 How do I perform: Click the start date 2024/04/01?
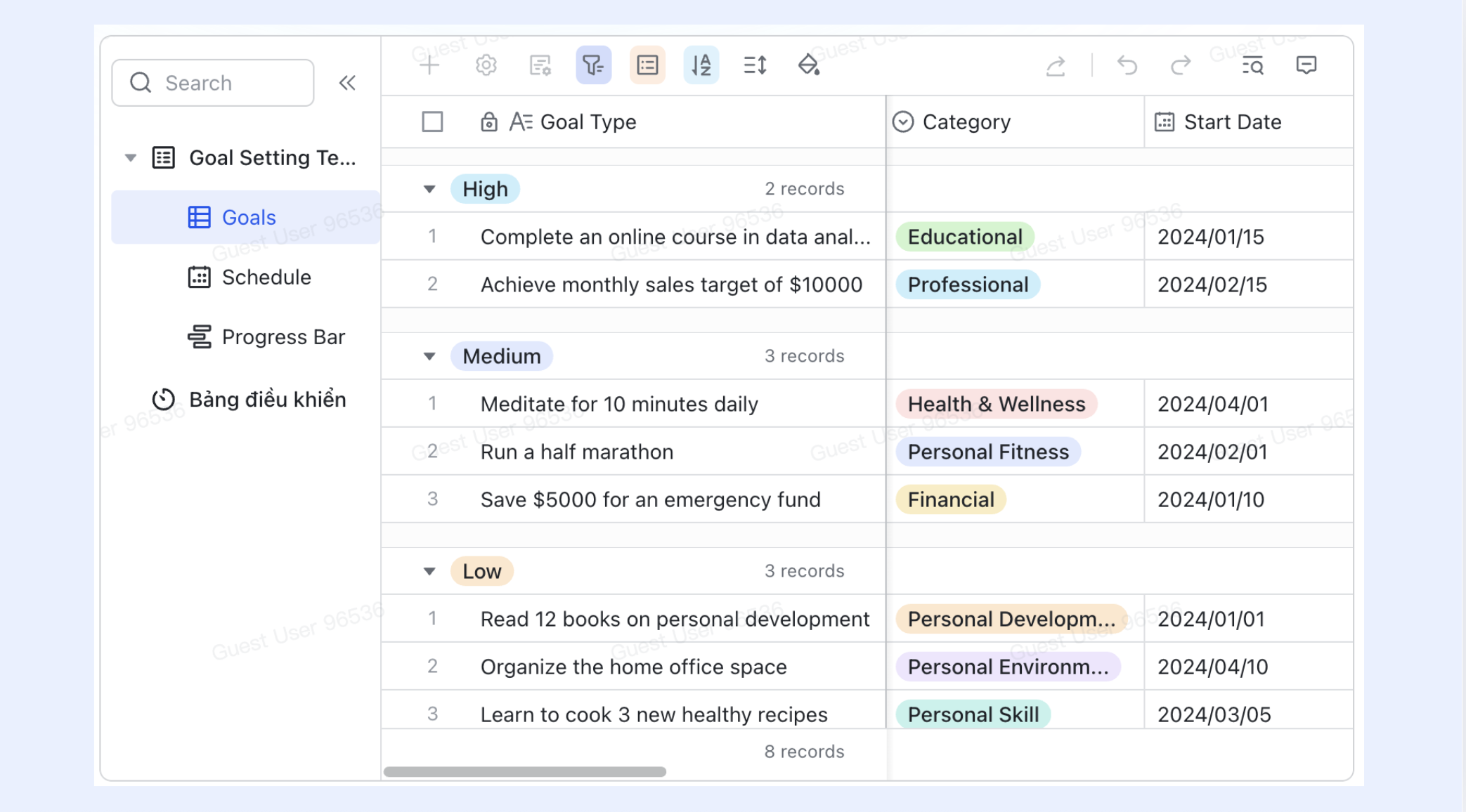(x=1212, y=404)
